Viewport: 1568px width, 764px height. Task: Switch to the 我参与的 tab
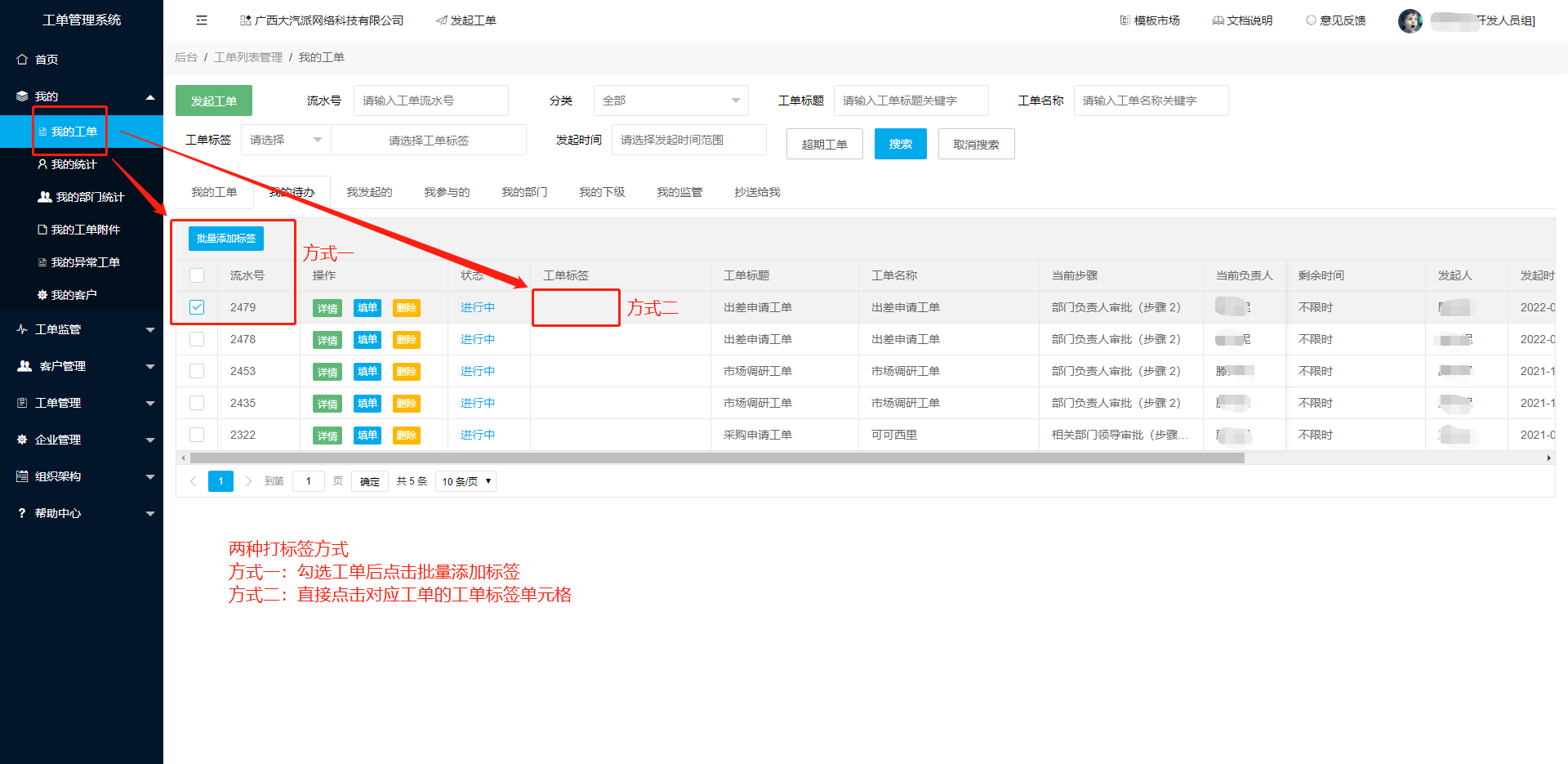[447, 192]
